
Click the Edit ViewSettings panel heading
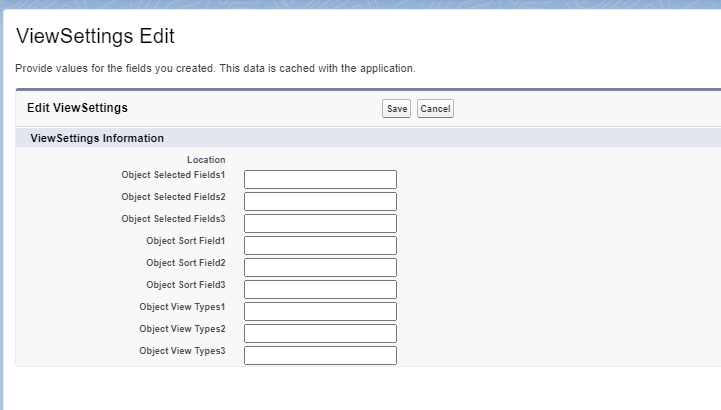click(x=77, y=107)
